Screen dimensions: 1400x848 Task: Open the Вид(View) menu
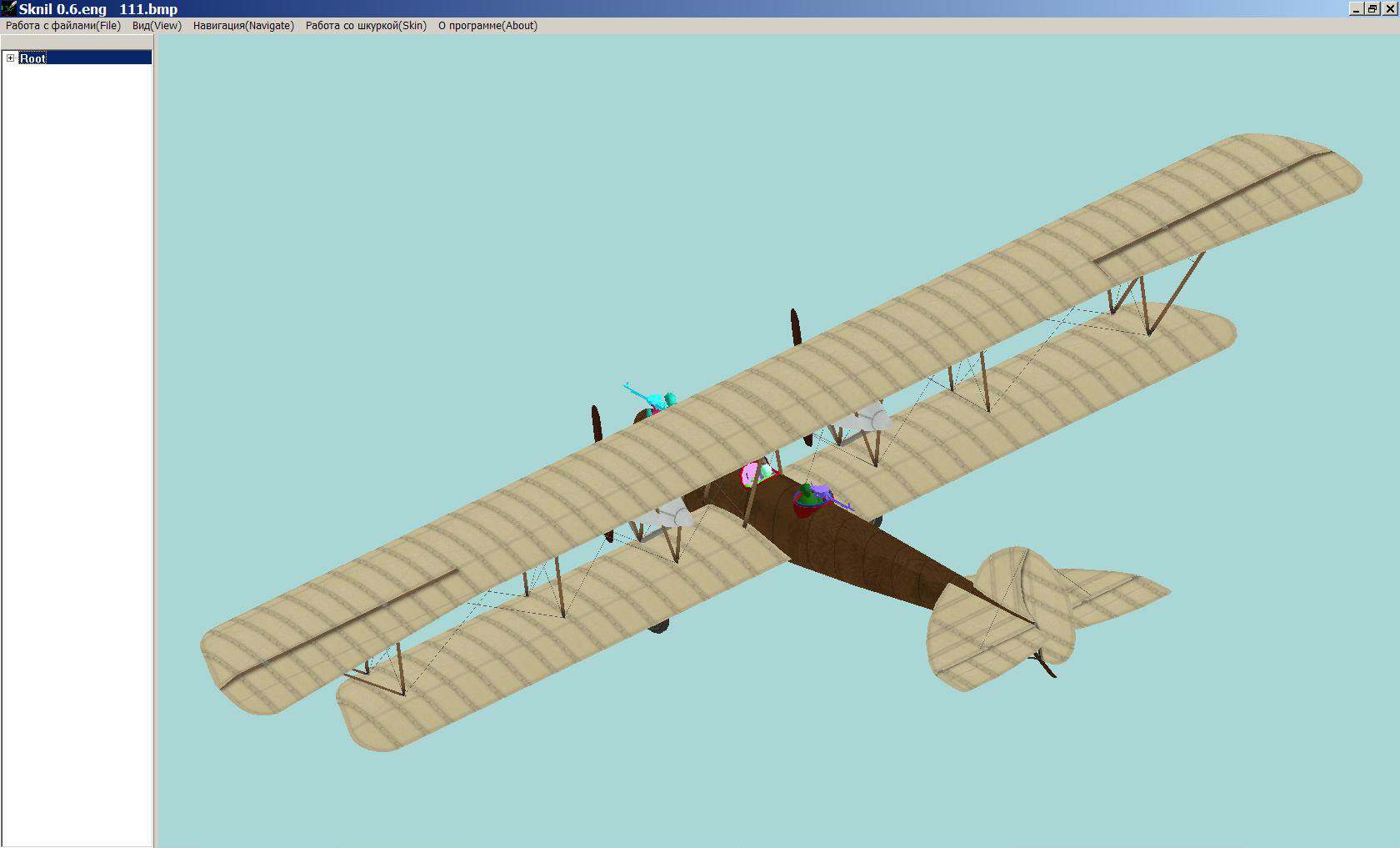tap(157, 26)
